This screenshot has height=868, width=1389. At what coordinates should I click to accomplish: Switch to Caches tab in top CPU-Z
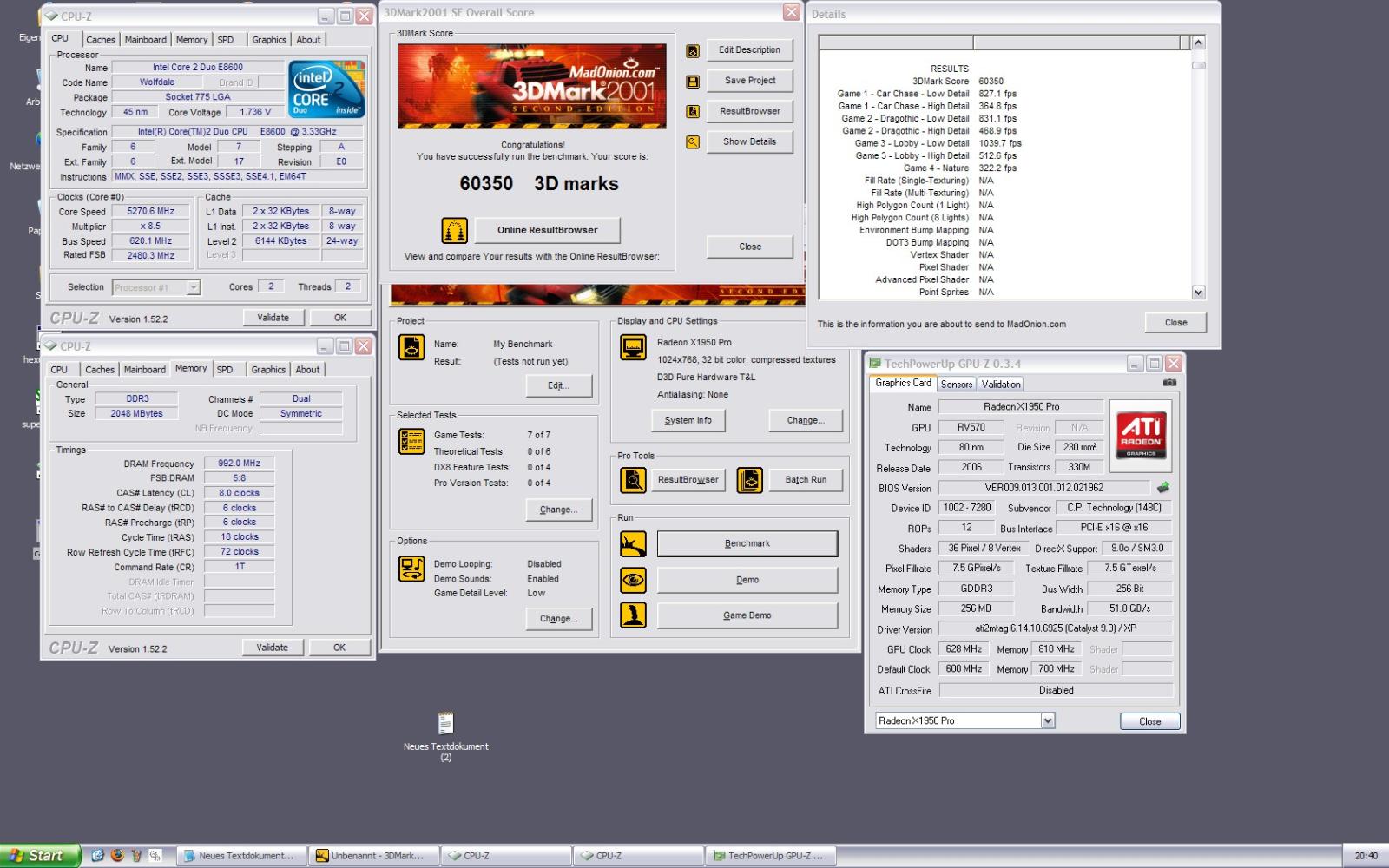(101, 39)
